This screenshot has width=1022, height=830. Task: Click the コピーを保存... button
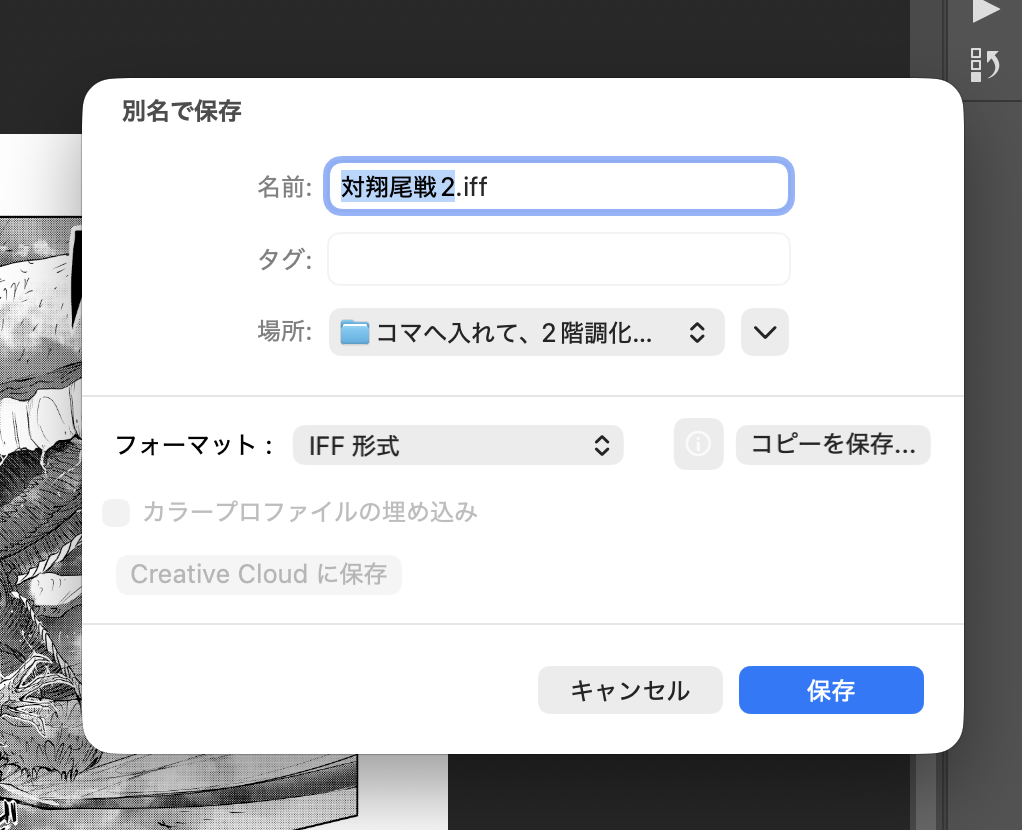pos(832,446)
